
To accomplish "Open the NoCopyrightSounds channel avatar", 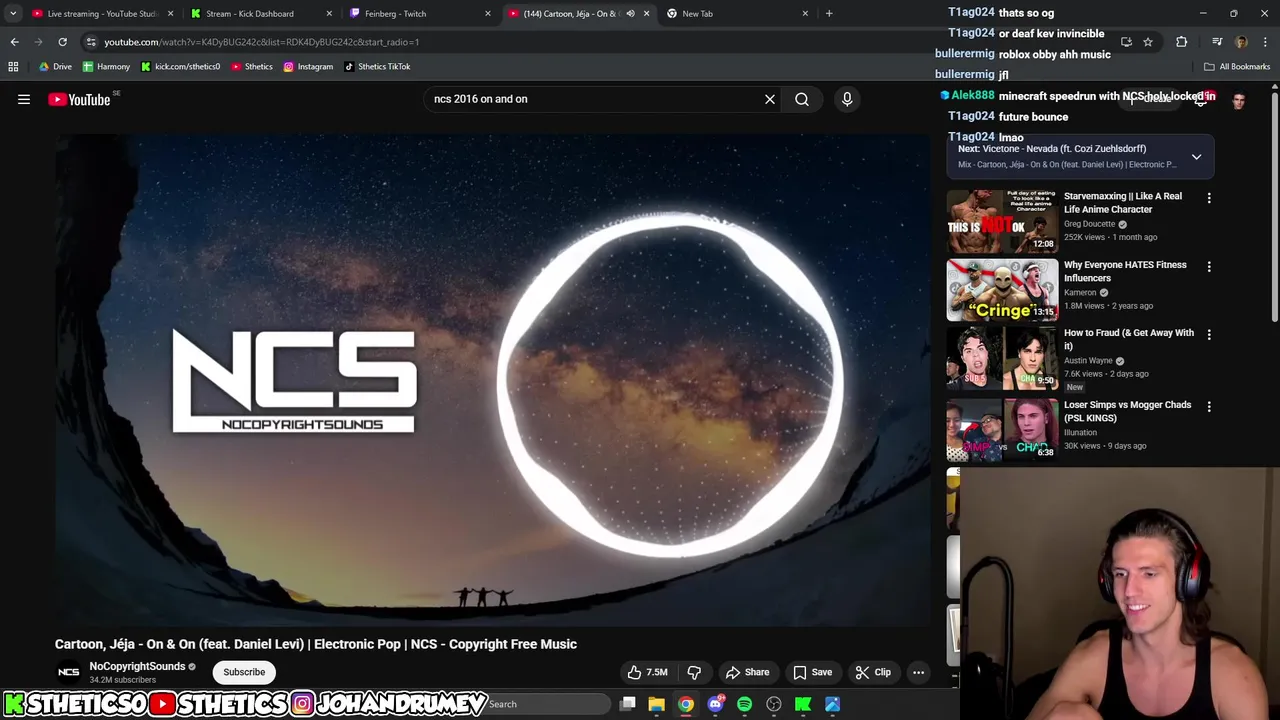I will coord(68,672).
